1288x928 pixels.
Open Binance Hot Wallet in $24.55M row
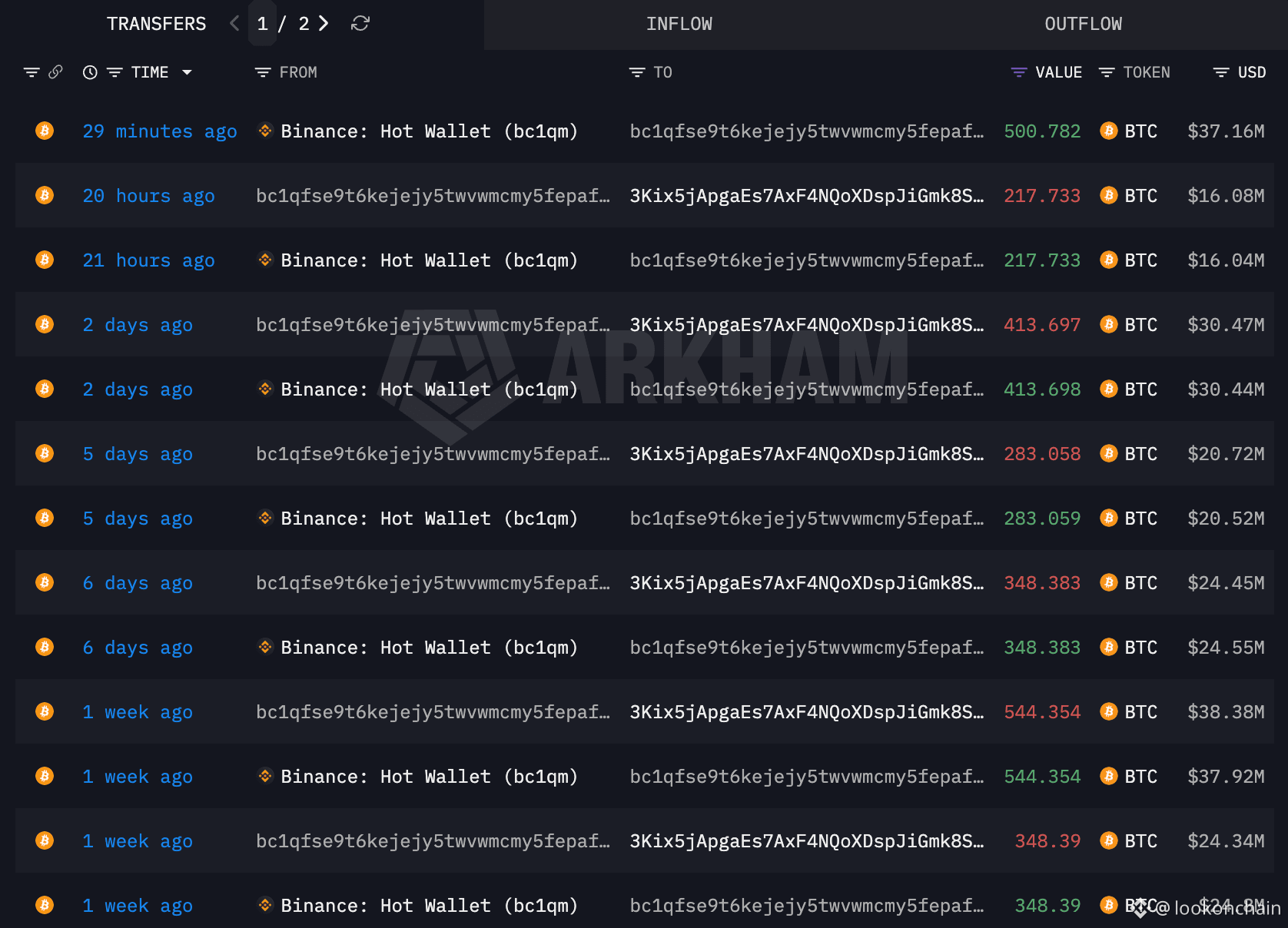click(429, 648)
